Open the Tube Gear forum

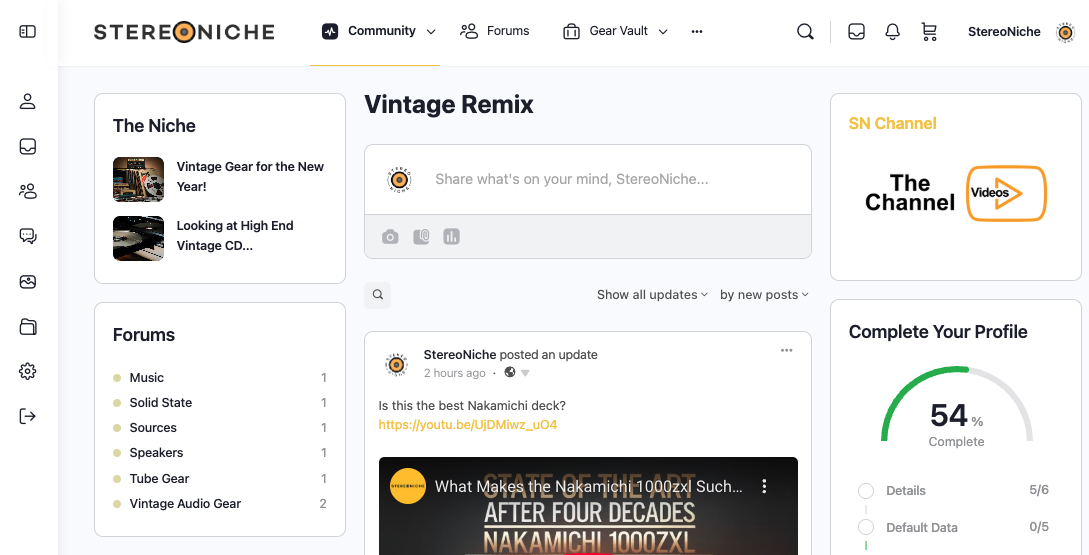click(x=159, y=479)
